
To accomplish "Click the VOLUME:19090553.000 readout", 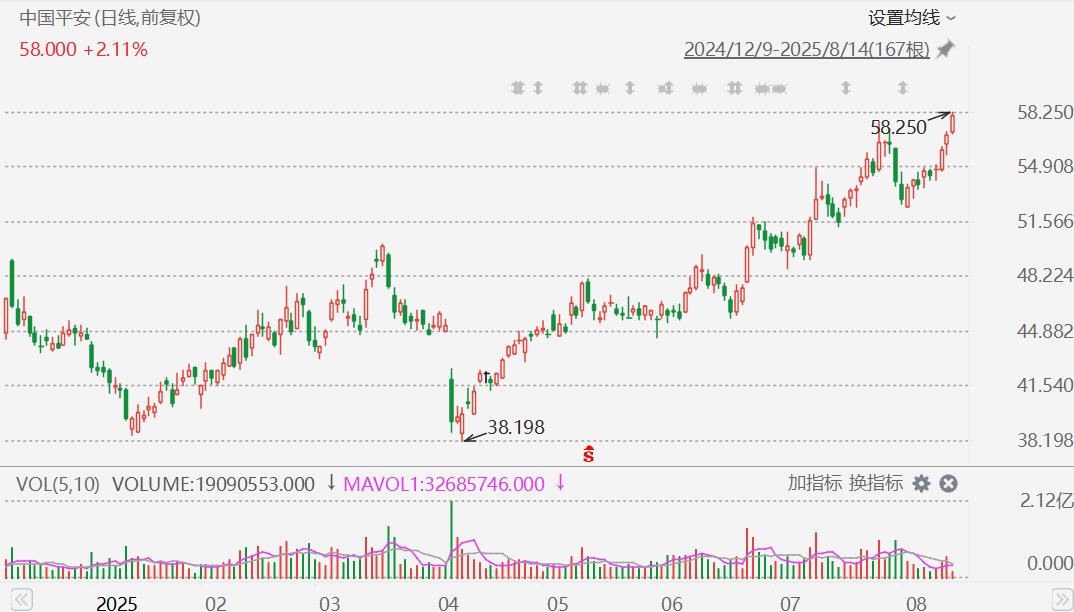I will coord(213,484).
